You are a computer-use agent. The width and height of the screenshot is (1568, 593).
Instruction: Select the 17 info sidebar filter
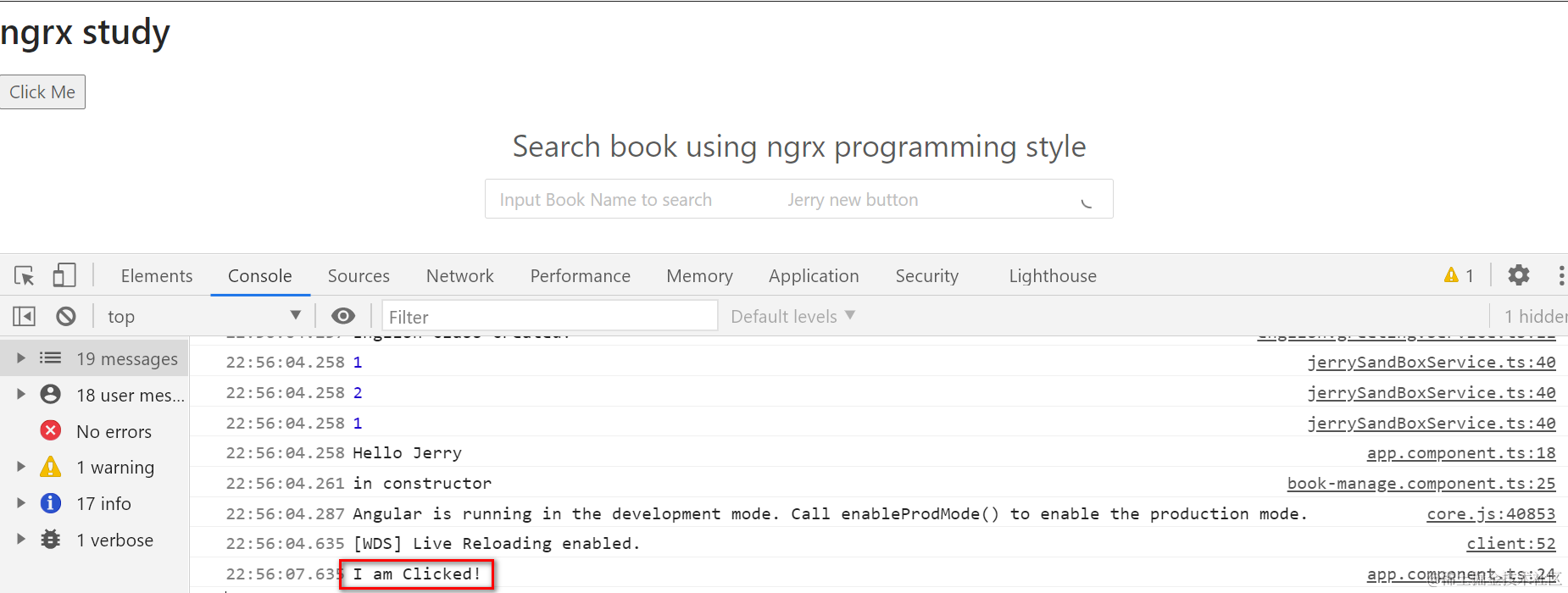pos(103,503)
